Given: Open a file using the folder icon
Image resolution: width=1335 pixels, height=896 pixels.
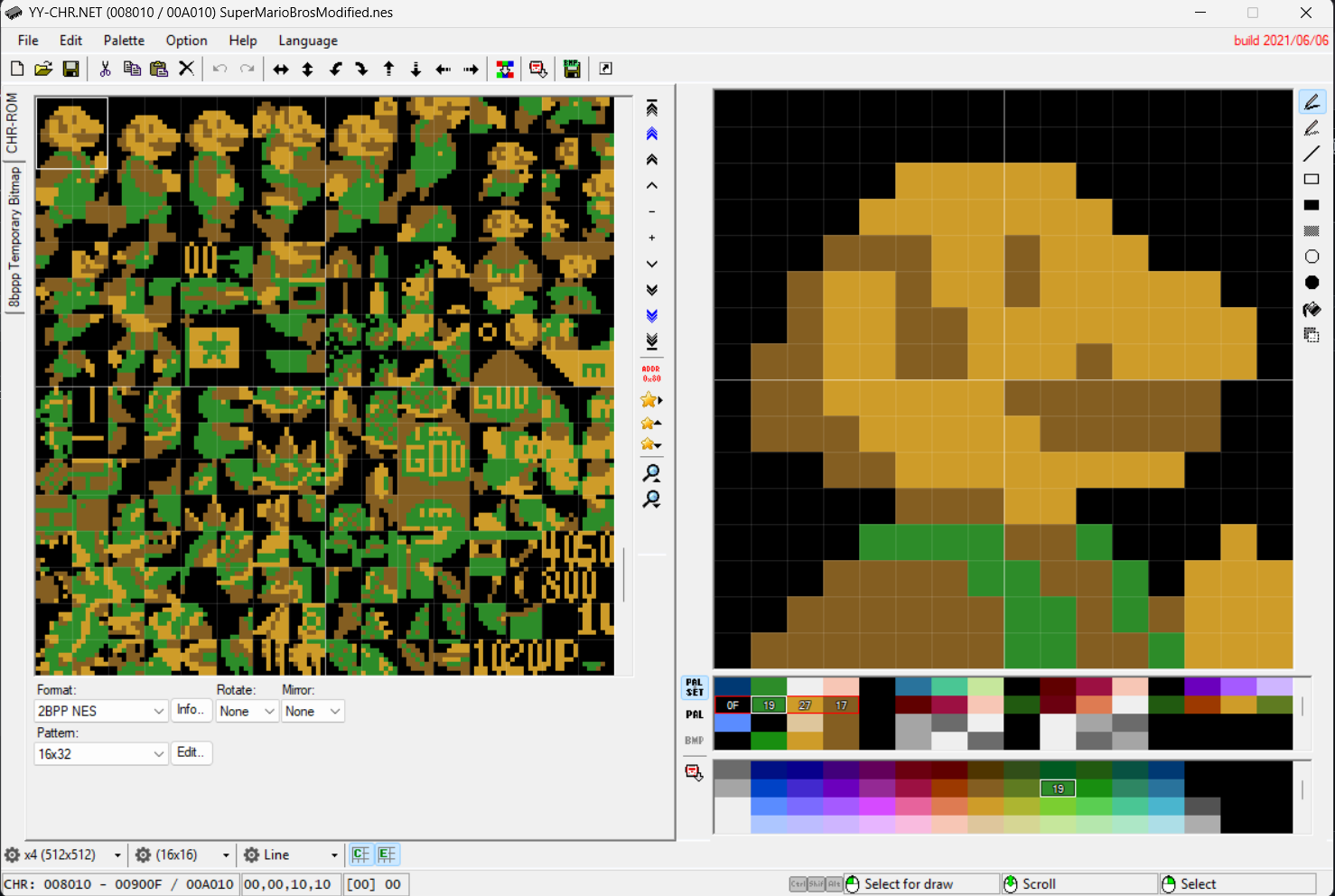Looking at the screenshot, I should (43, 69).
